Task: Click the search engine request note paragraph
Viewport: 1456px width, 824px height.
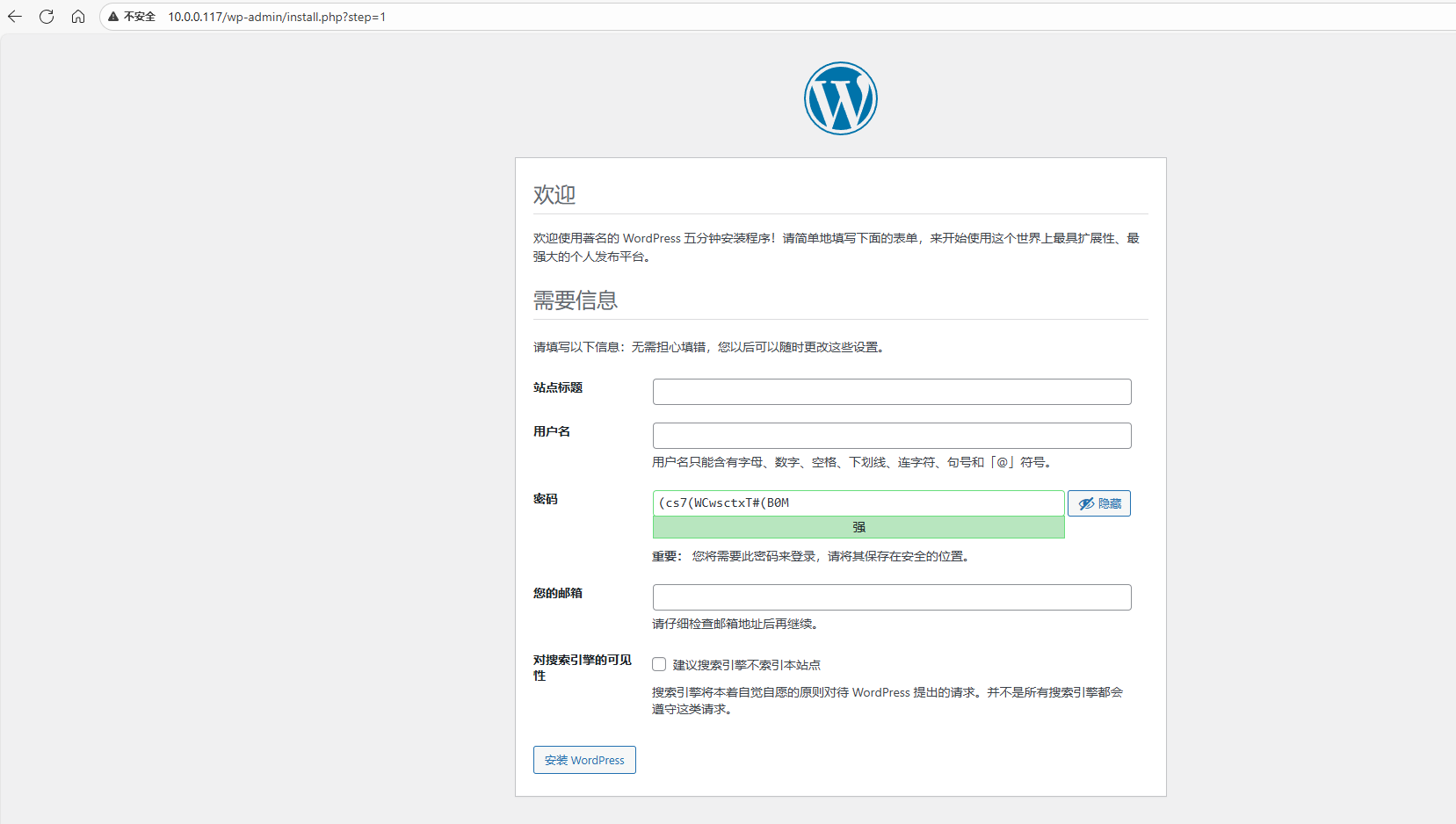Action: [x=887, y=700]
